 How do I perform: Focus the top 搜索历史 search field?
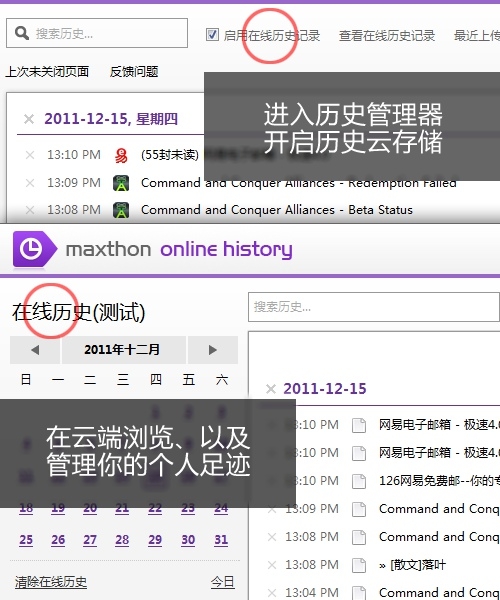pyautogui.click(x=97, y=33)
